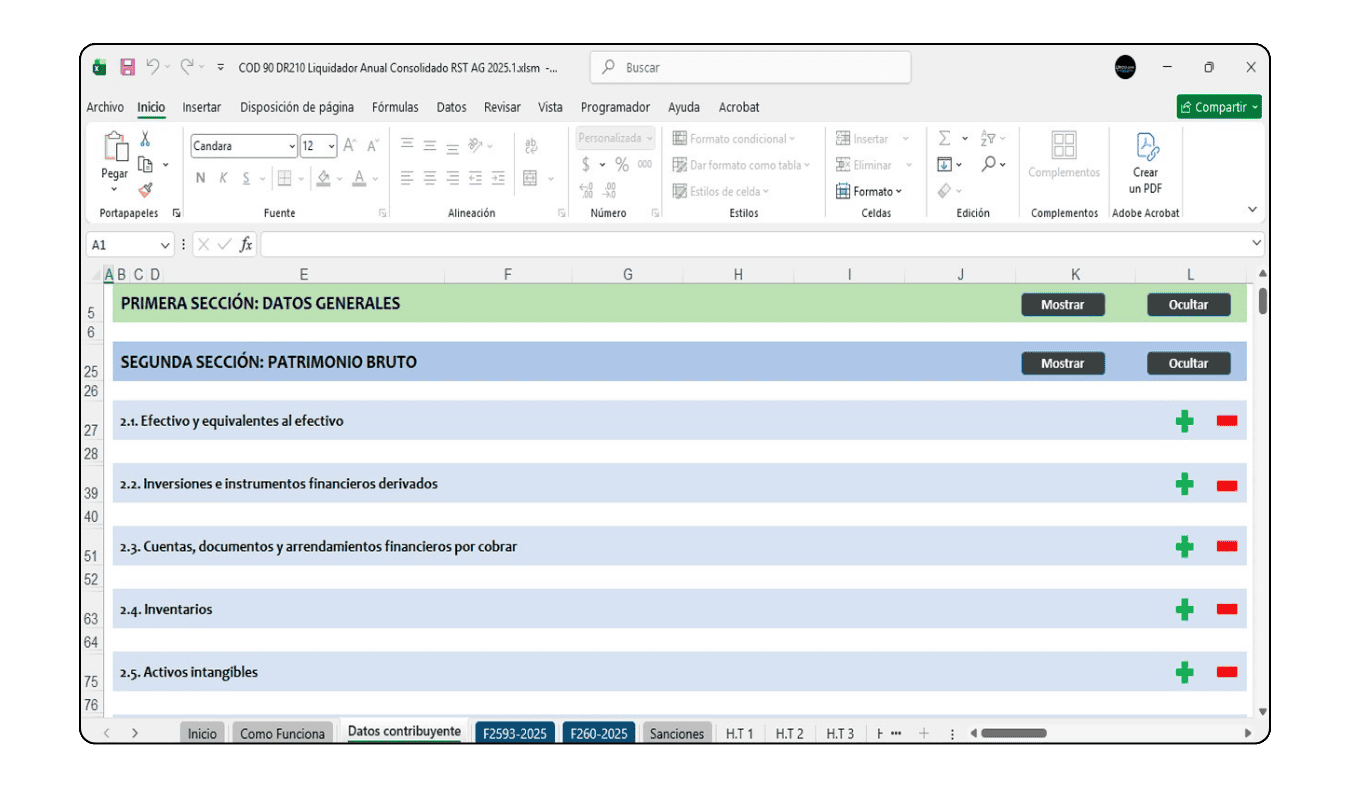
Task: Click the Pegar clipboard icon
Action: (x=115, y=150)
